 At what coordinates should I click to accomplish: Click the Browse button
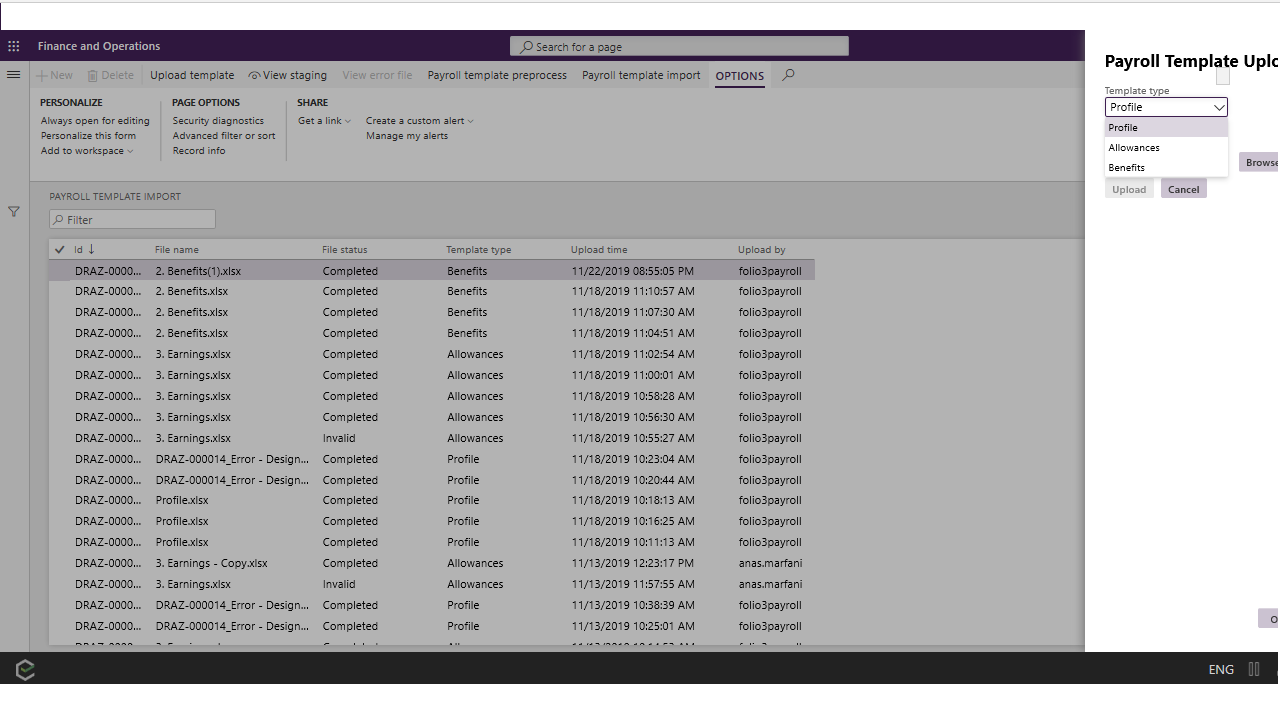pos(1260,162)
